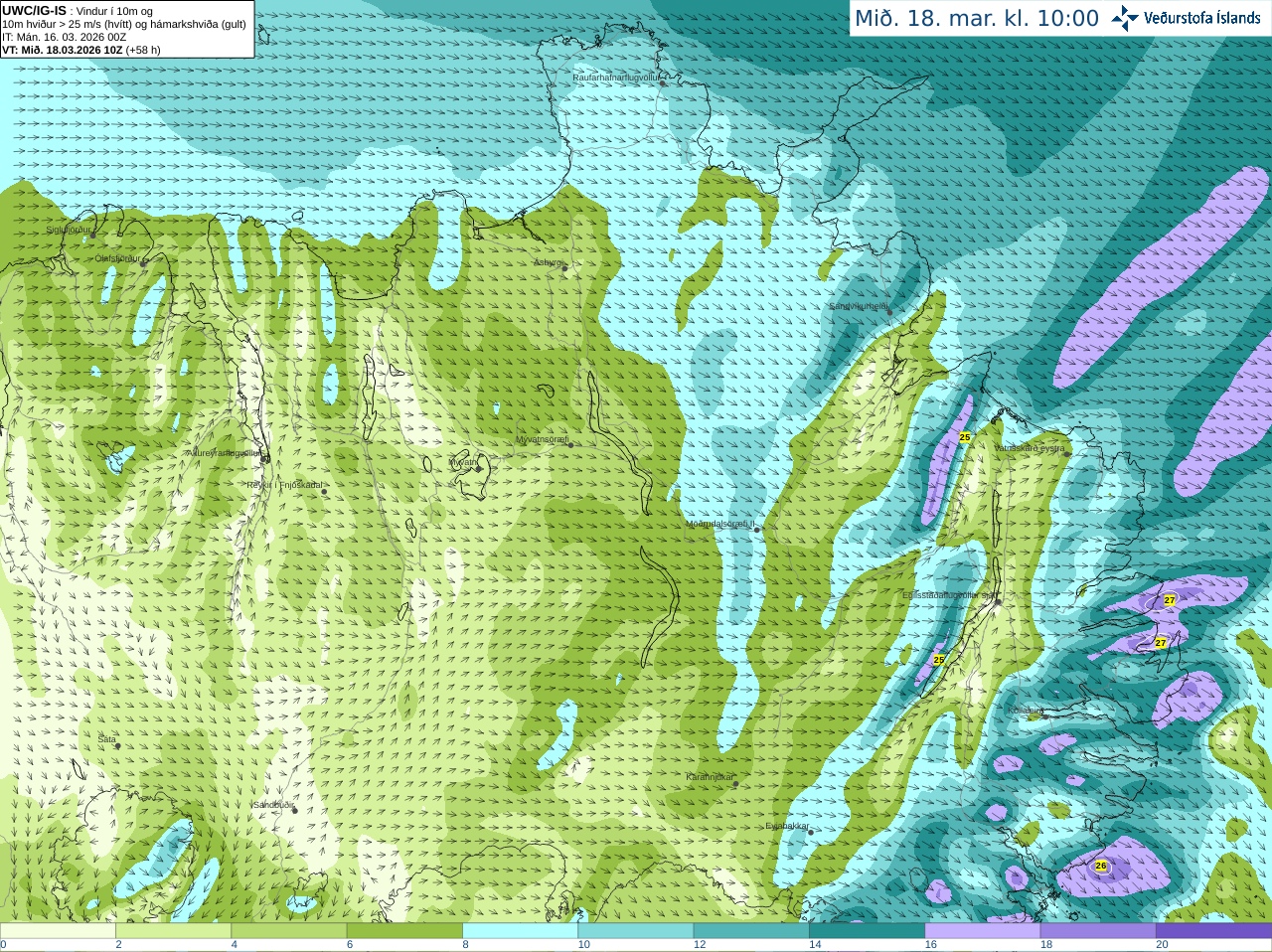Click the 'Mið. 18. mar. kl. 10:00' title
Image resolution: width=1272 pixels, height=952 pixels.
pos(977,18)
